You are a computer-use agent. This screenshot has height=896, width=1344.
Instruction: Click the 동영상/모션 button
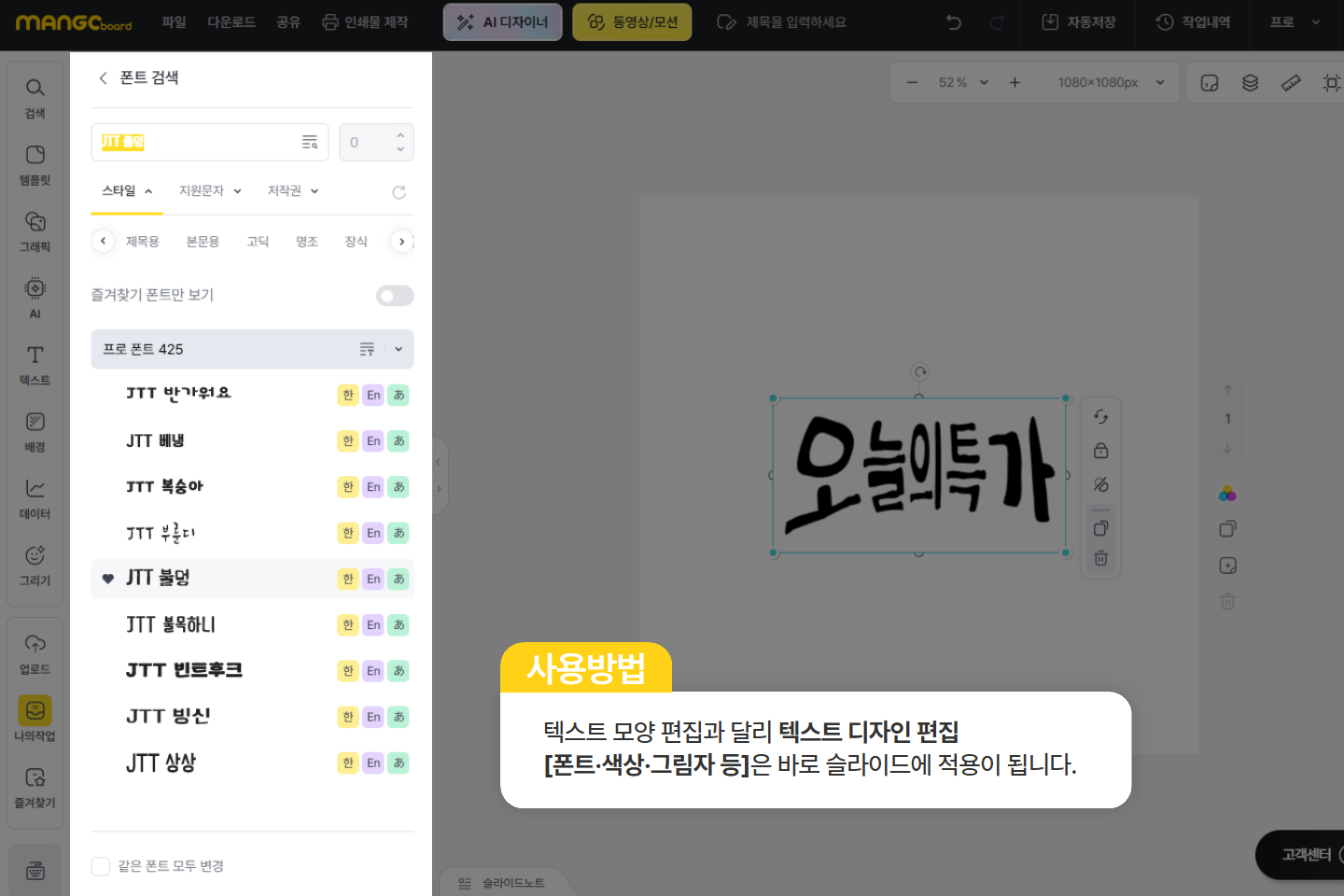point(632,22)
